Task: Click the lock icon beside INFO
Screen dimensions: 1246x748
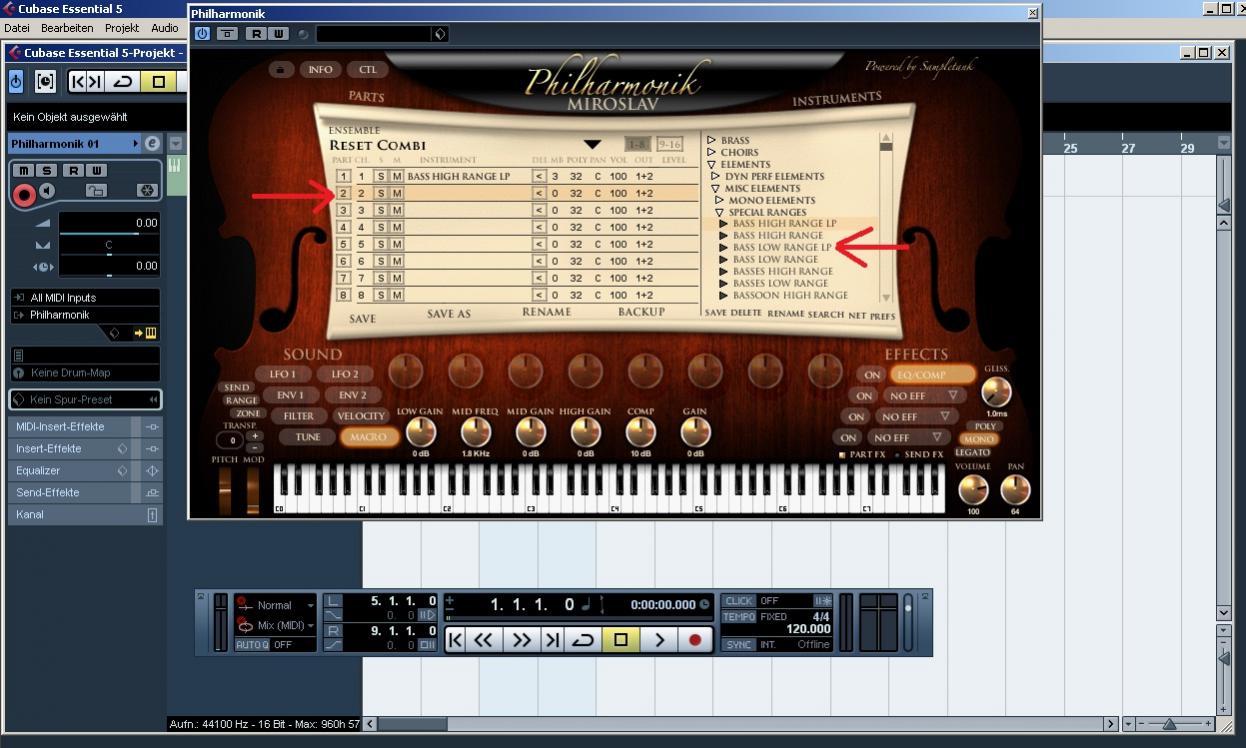Action: click(281, 70)
